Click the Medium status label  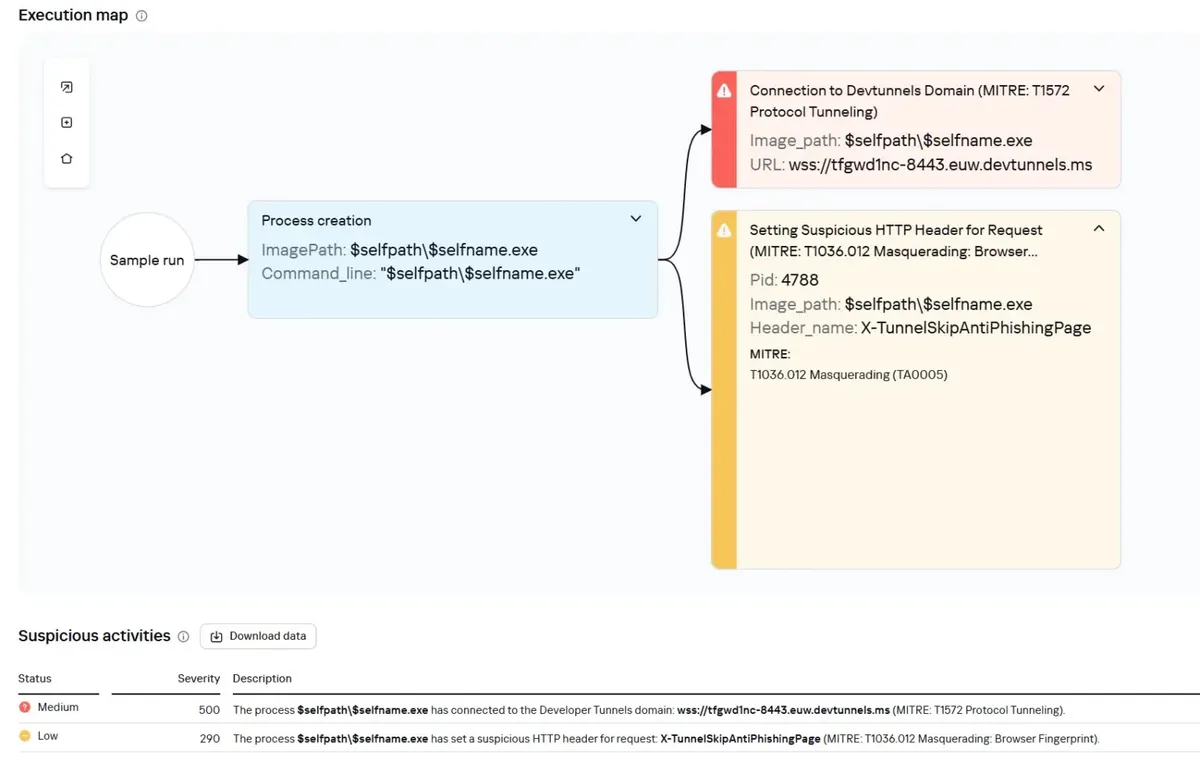point(58,707)
